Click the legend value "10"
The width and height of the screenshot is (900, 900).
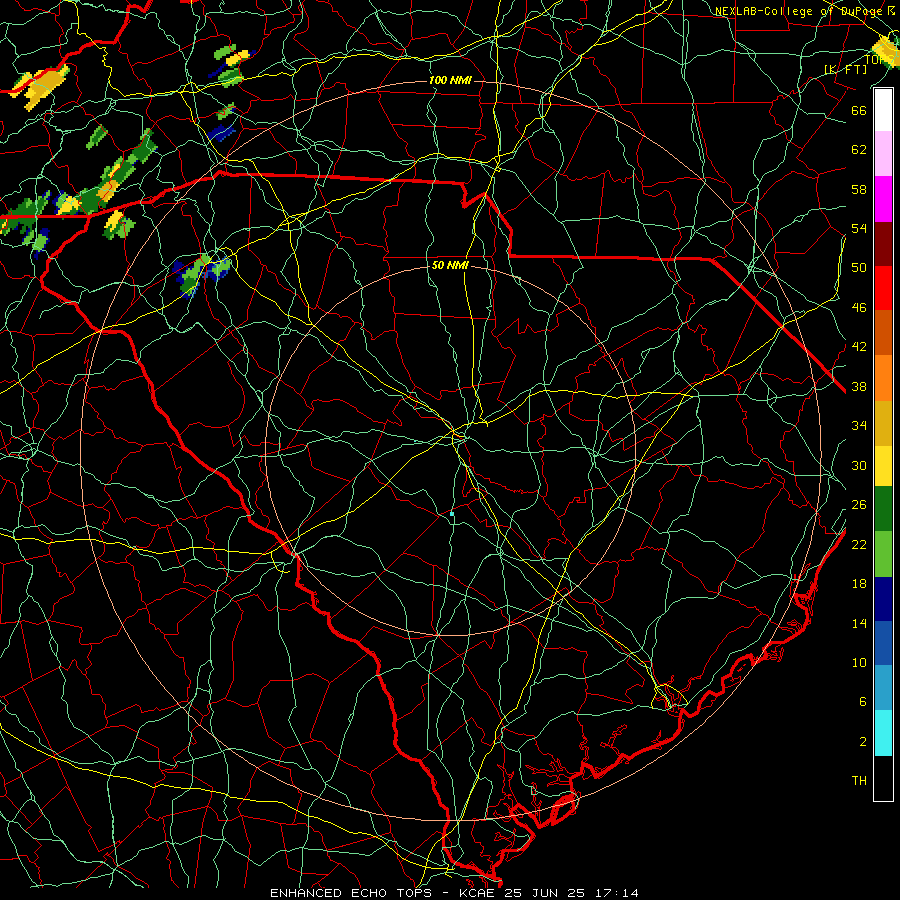pos(859,662)
